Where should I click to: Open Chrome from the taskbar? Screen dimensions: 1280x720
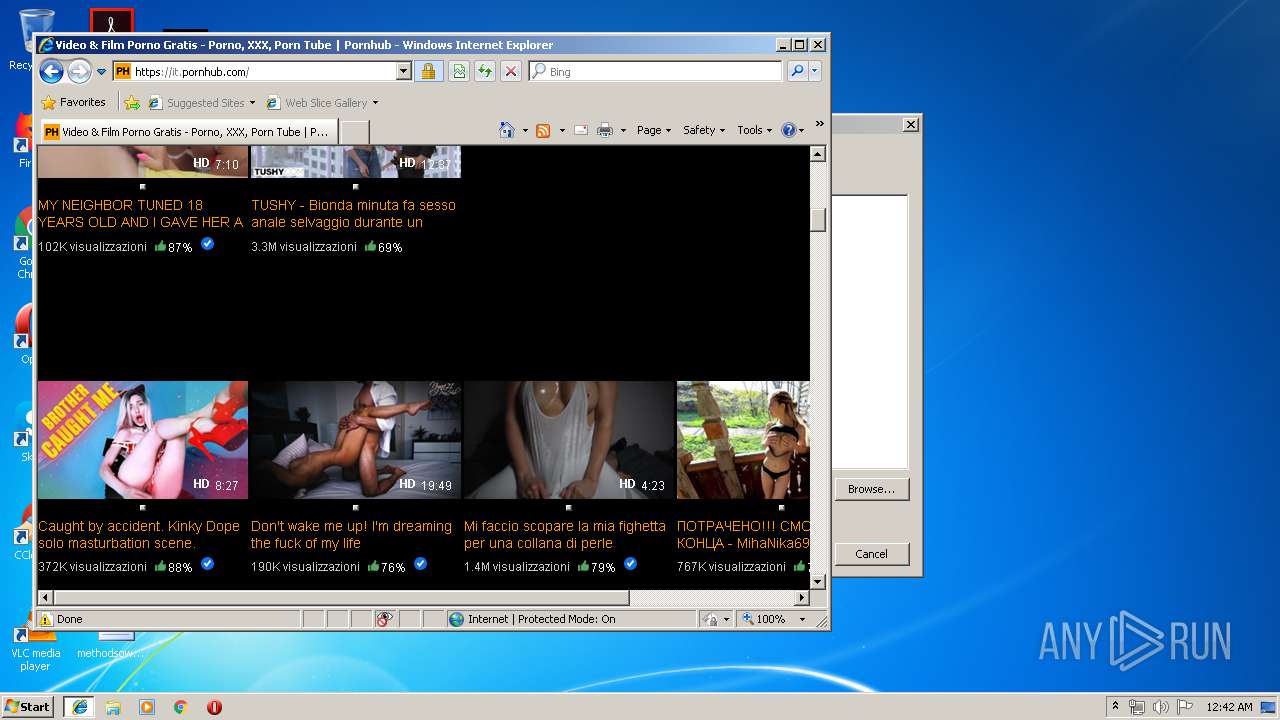(x=180, y=707)
